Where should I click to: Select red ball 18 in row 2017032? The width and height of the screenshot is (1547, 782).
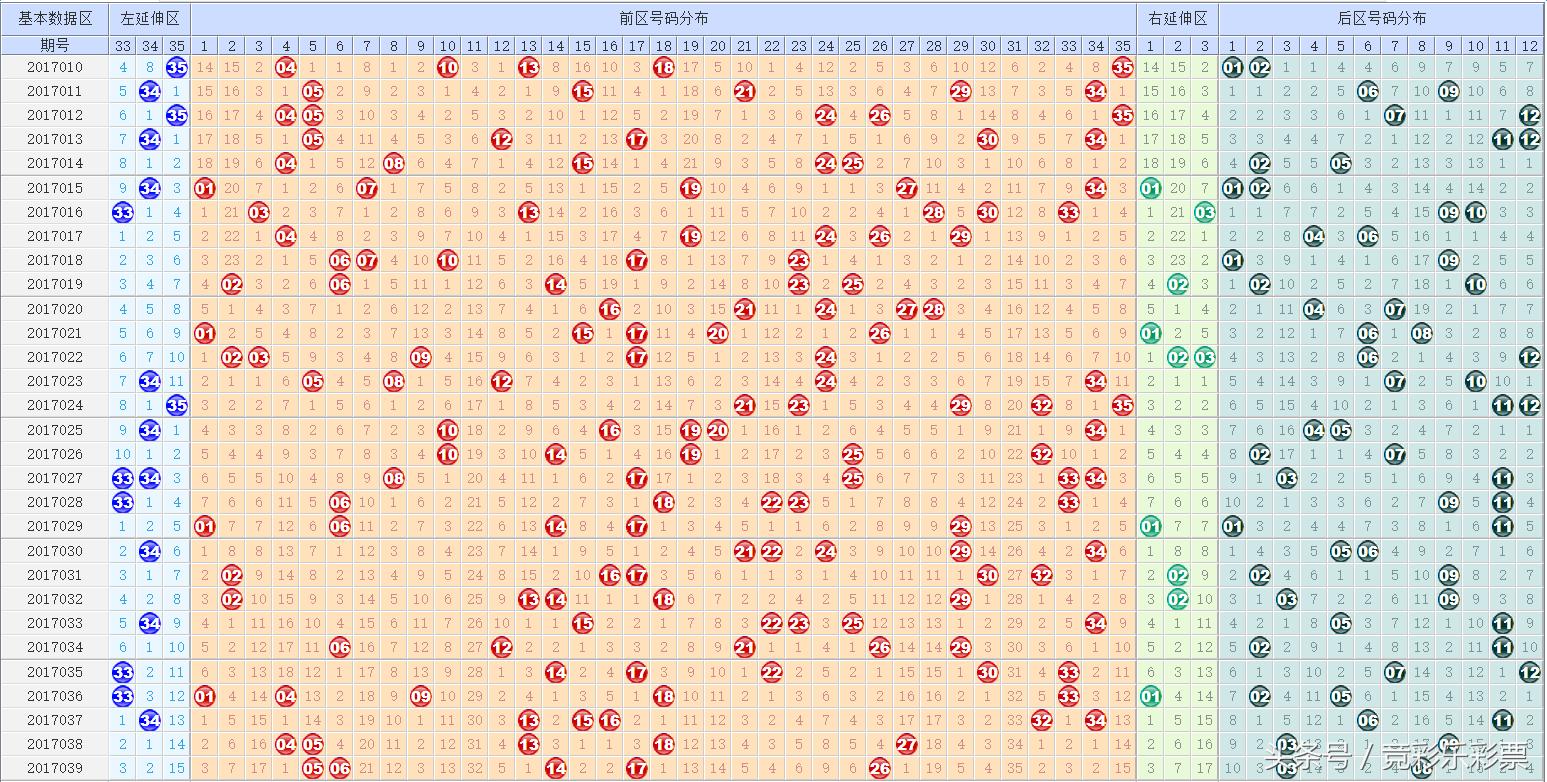[664, 599]
